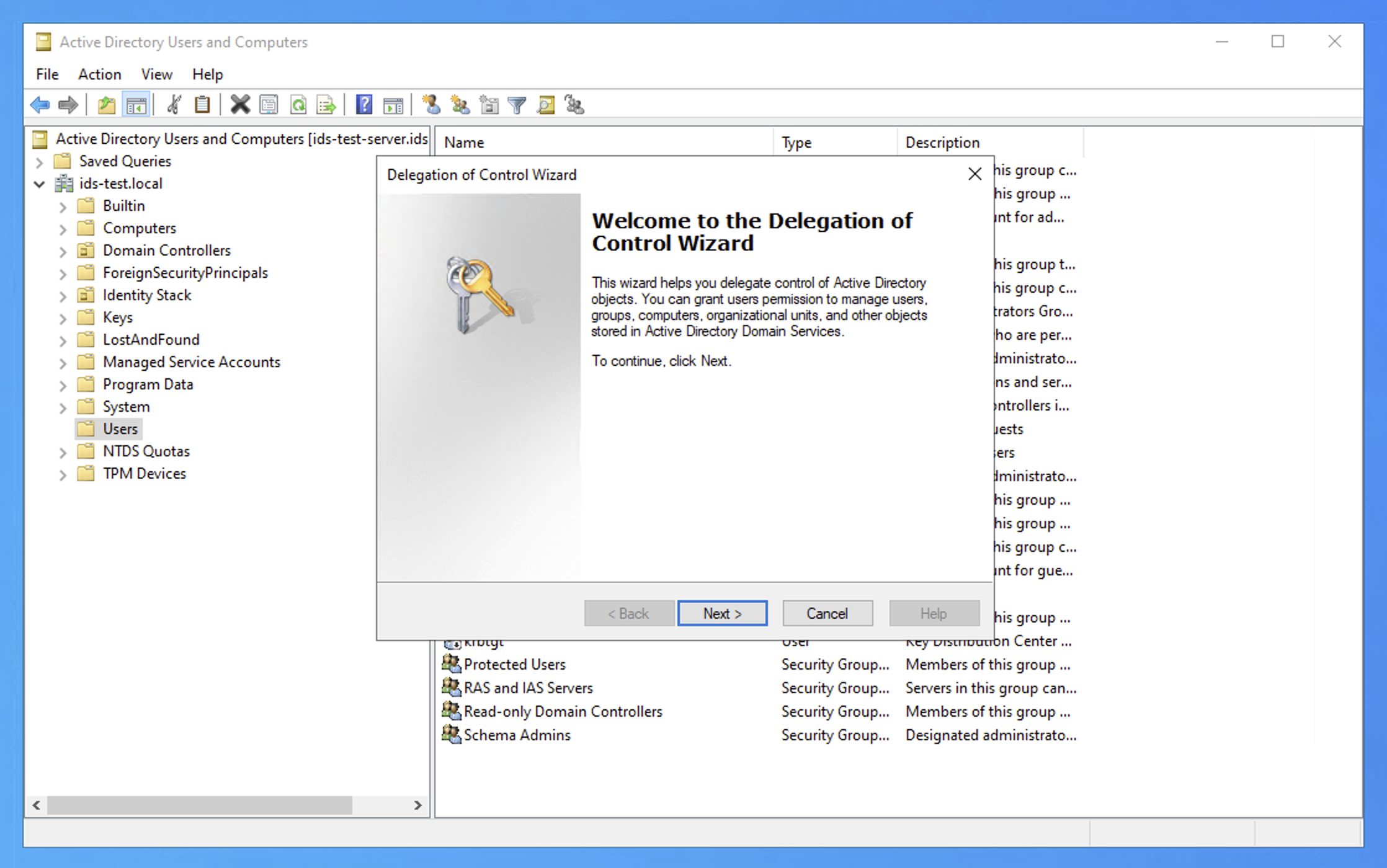Click the Find objects magnifier icon
Image resolution: width=1387 pixels, height=868 pixels.
pyautogui.click(x=546, y=105)
